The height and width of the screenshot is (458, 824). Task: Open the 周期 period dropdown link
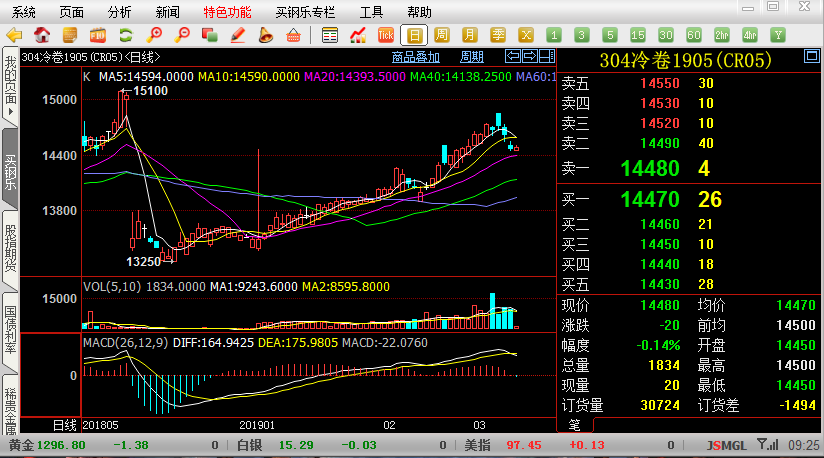471,57
